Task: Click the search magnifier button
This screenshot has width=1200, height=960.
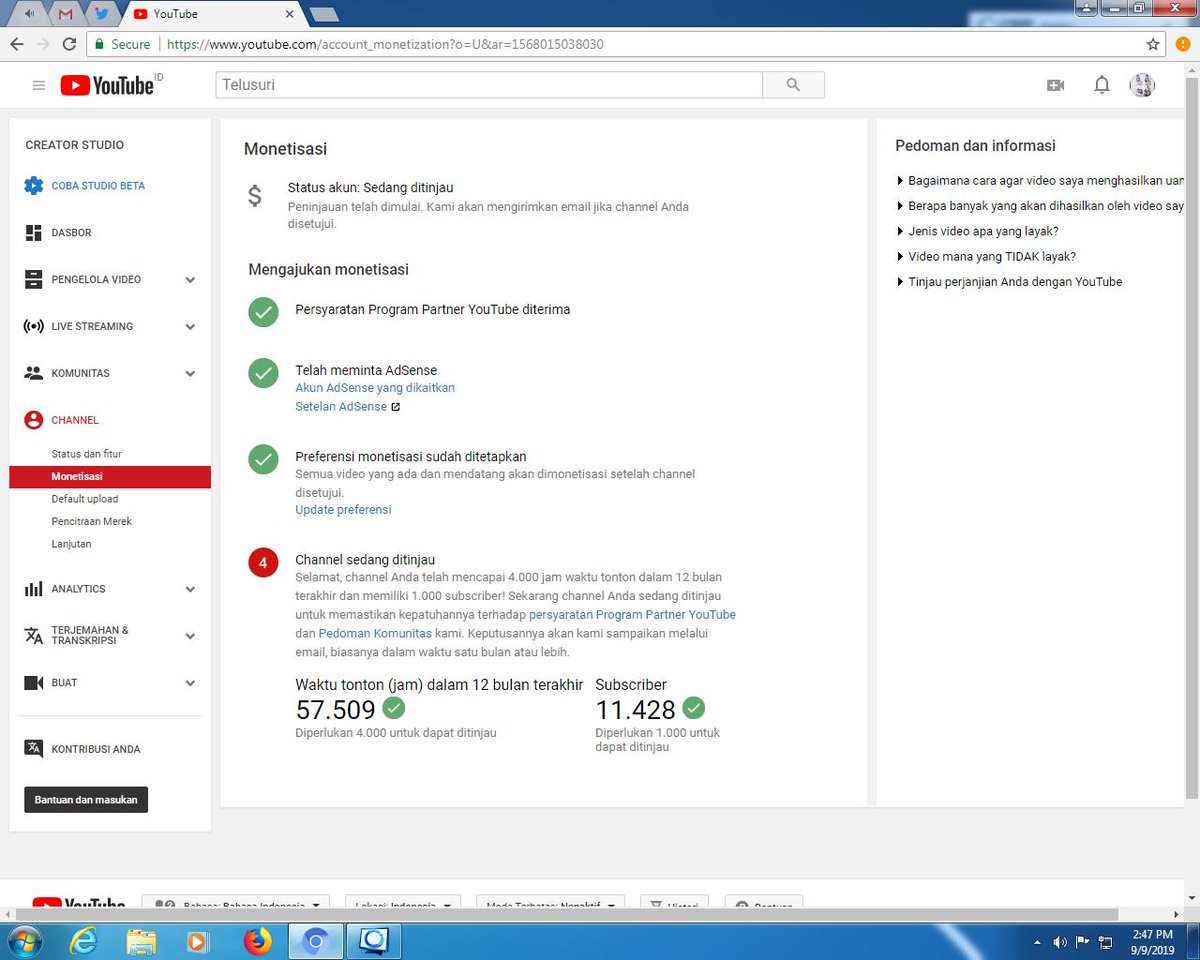Action: click(x=793, y=85)
